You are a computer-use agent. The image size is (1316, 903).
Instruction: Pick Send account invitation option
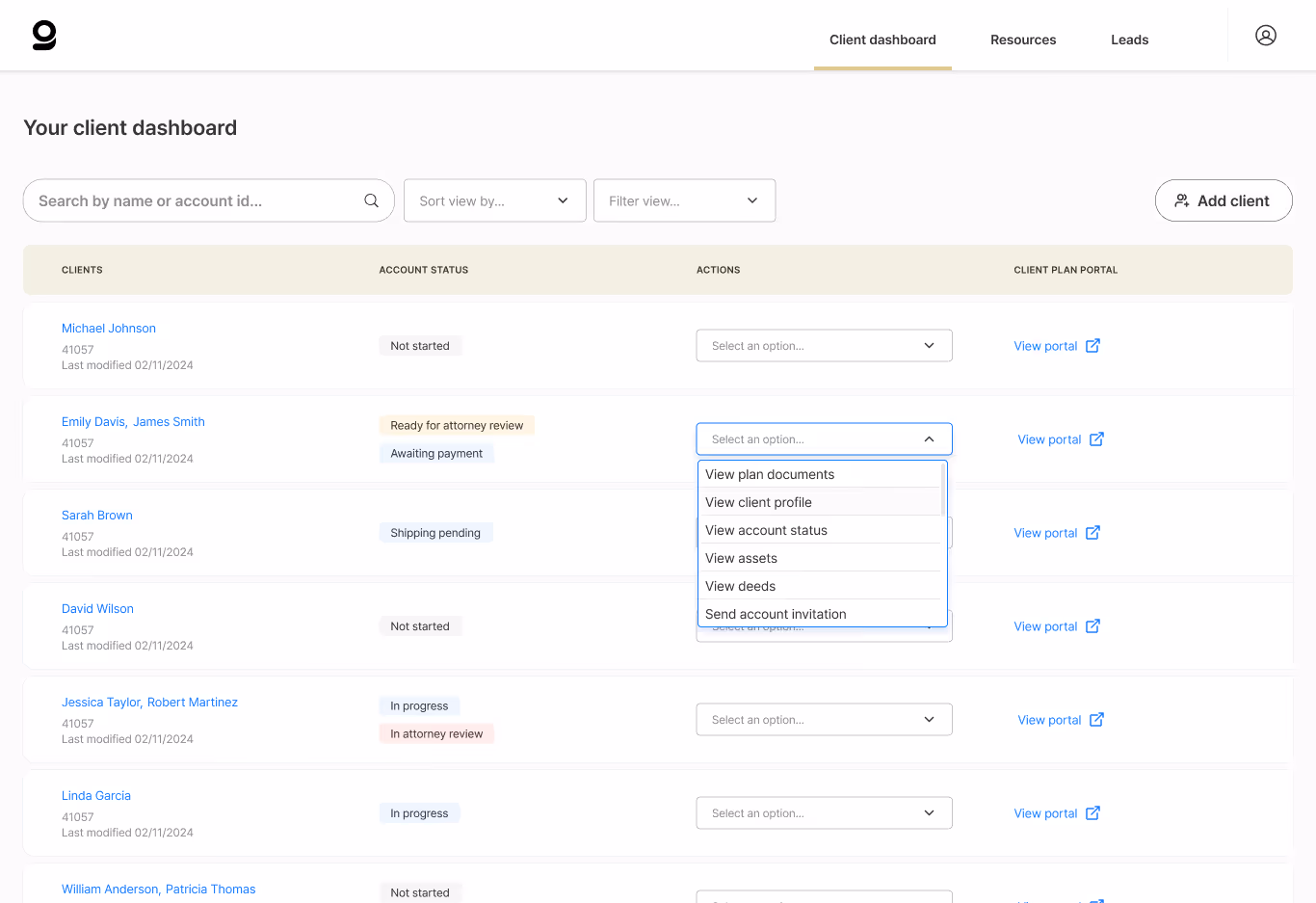click(819, 614)
